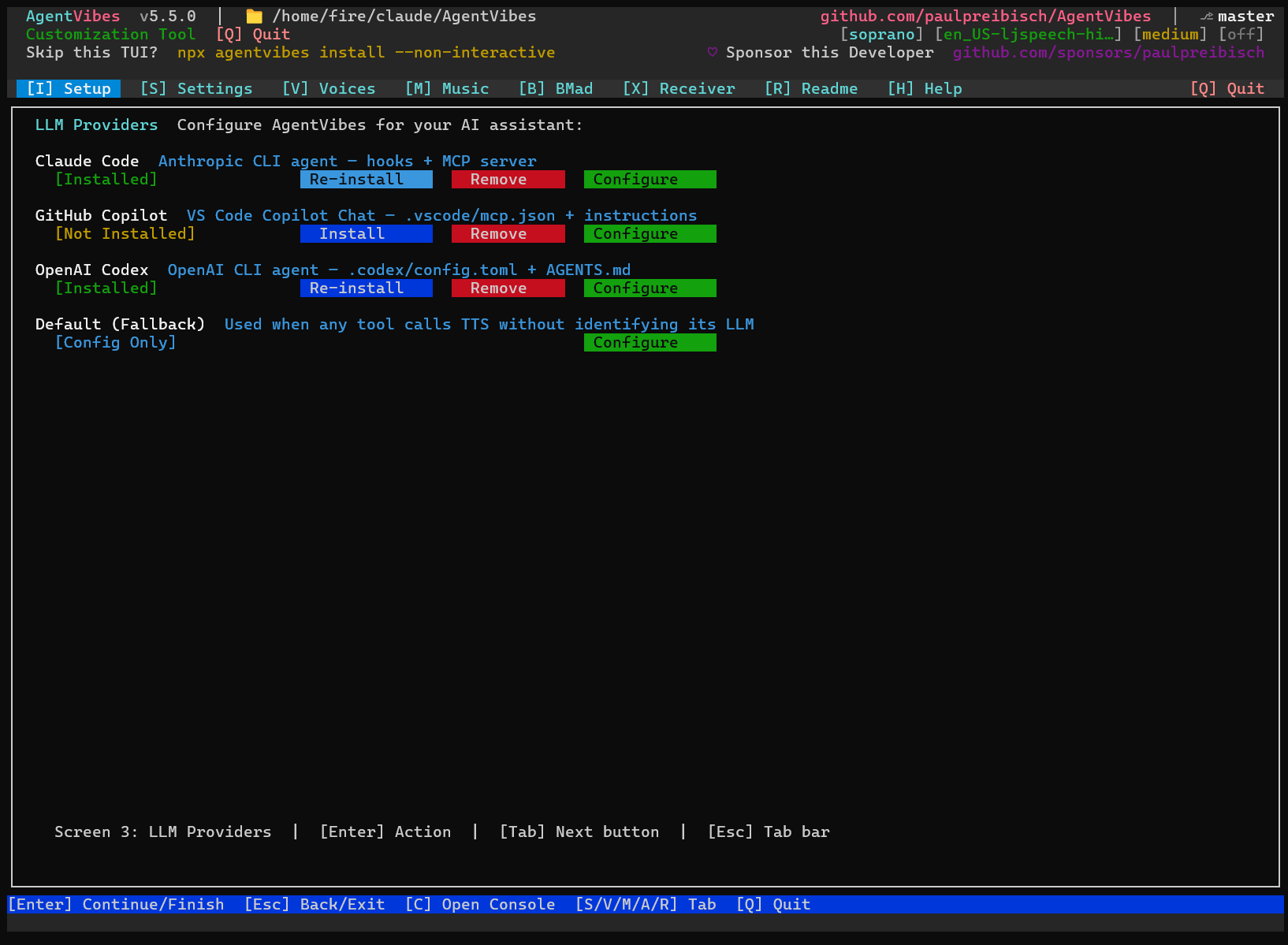1288x945 pixels.
Task: Click [C] Open Console in the footer
Action: [x=480, y=905]
